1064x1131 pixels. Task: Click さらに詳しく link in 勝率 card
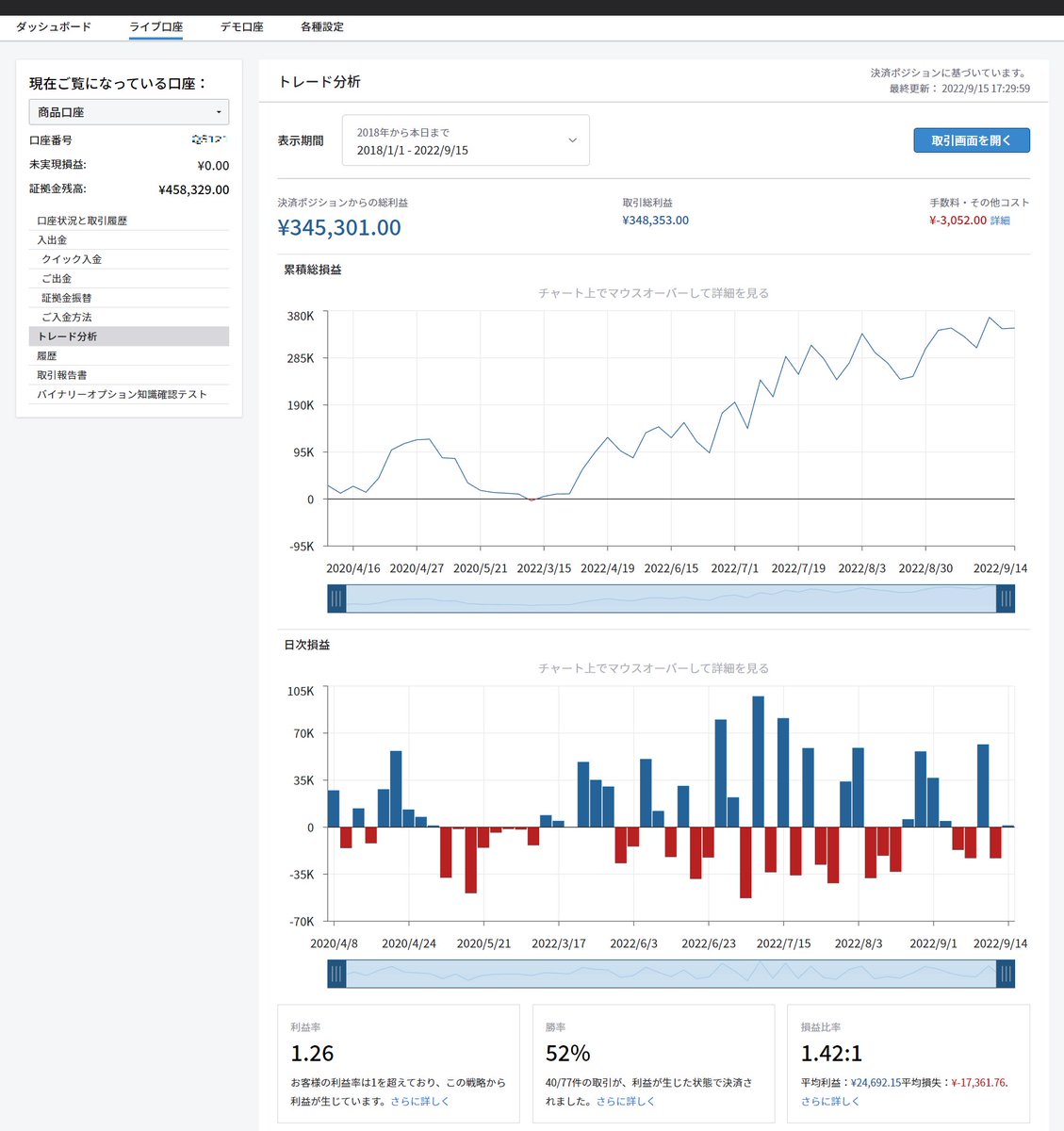626,1101
